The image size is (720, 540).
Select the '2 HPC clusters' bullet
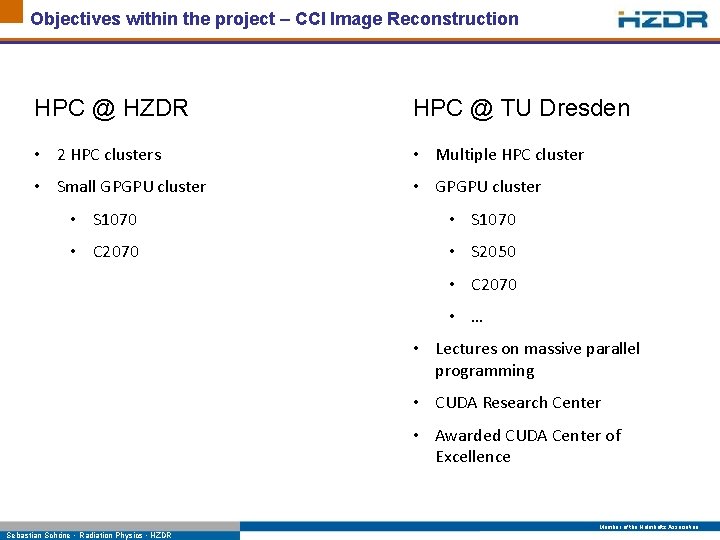point(109,155)
